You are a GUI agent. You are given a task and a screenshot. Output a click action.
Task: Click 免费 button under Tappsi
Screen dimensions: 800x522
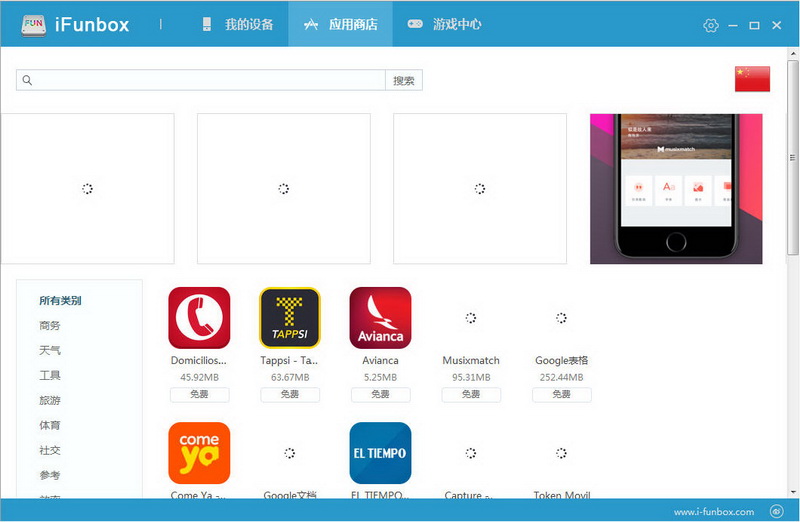290,394
